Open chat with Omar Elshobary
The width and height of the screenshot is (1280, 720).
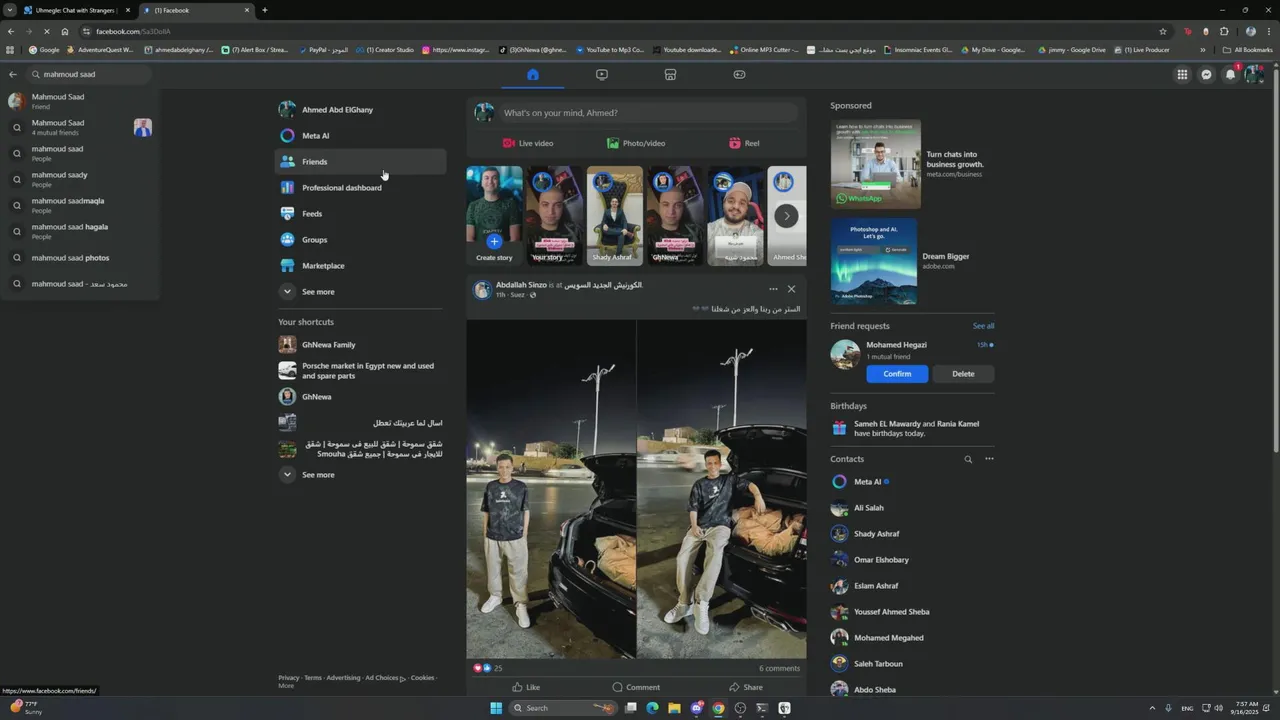(x=912, y=560)
